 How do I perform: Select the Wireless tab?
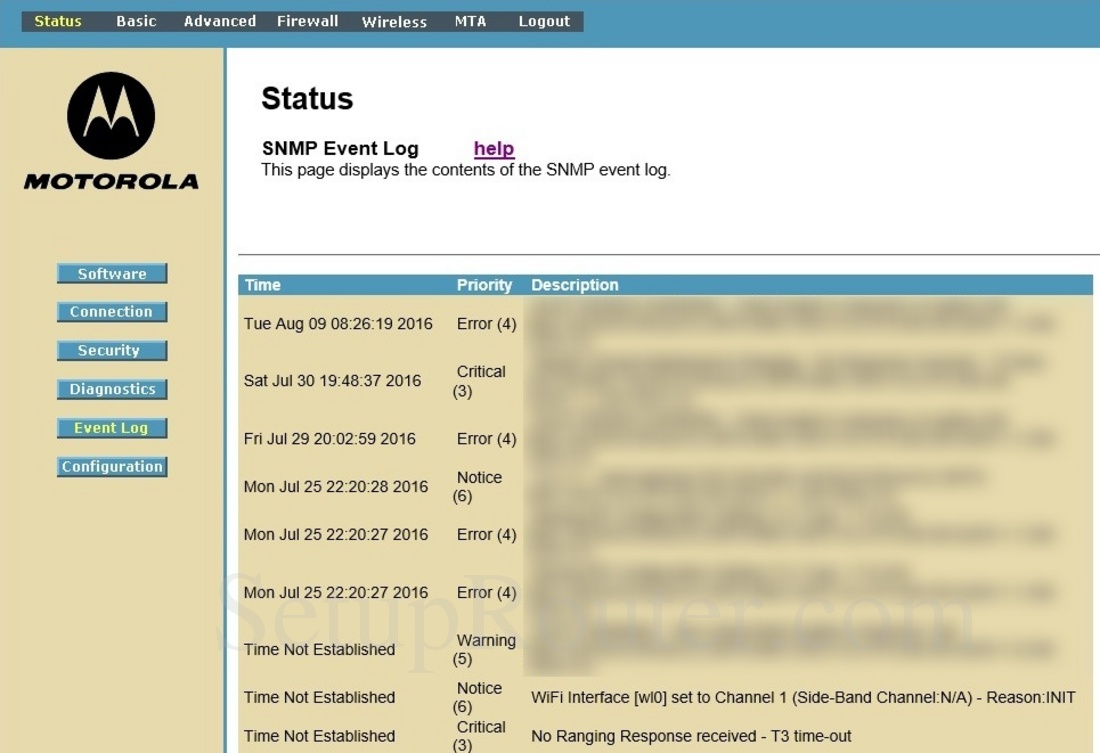click(x=394, y=21)
